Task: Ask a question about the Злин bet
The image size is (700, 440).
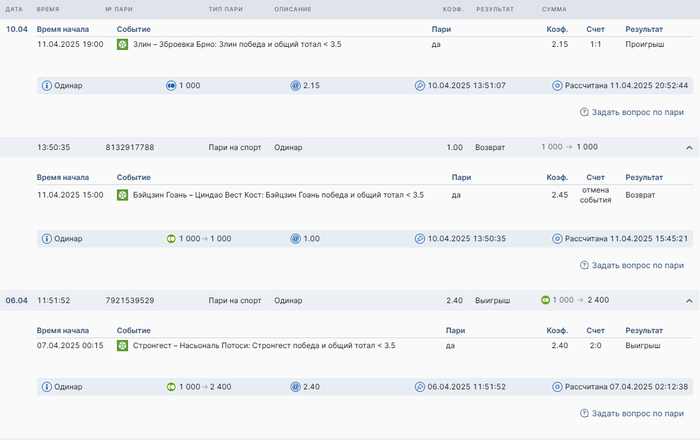Action: pos(632,112)
